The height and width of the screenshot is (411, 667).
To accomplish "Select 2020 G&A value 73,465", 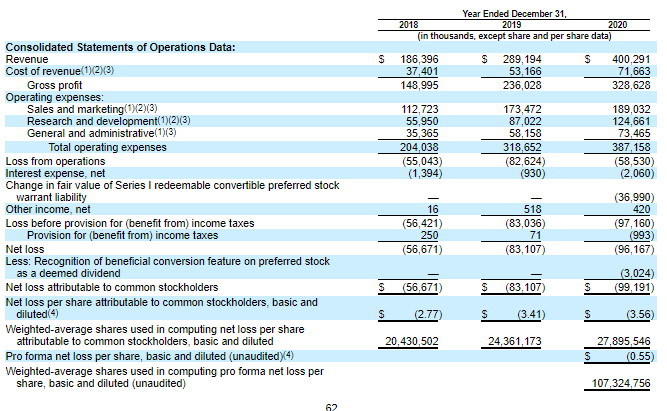I will click(634, 133).
